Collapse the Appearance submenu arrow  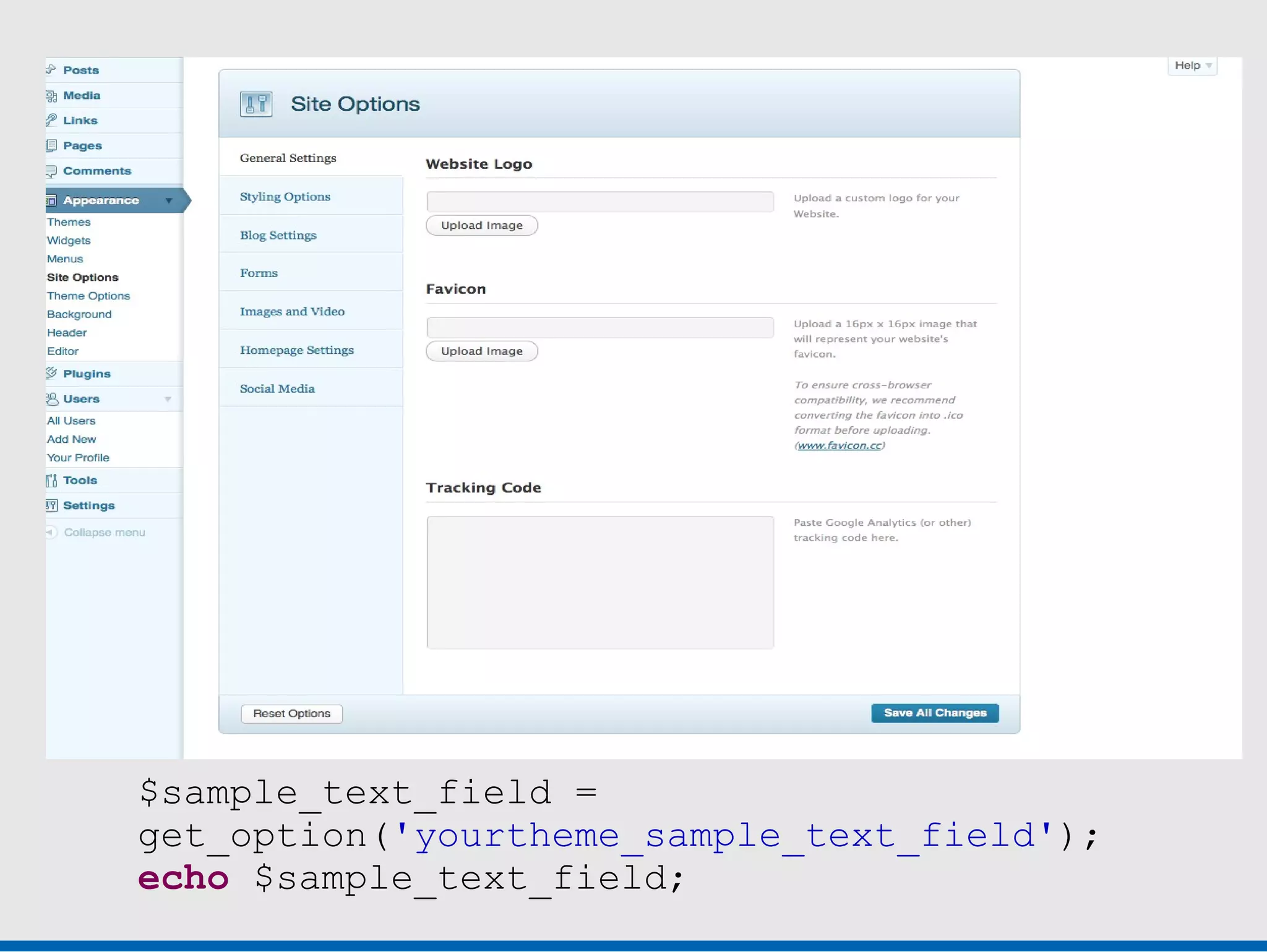(x=168, y=200)
